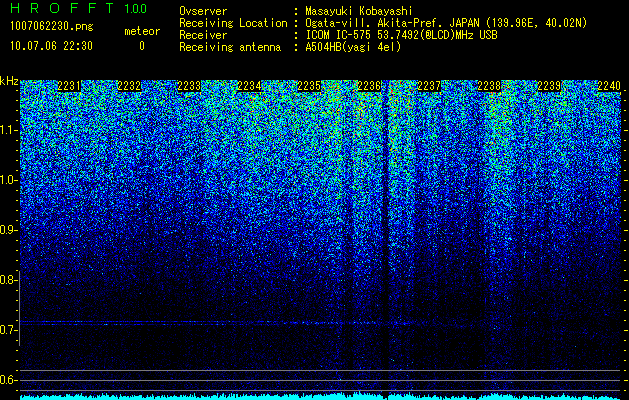Screen dimensions: 629x400
Task: Click the 2237 time marker
Action: coord(429,86)
